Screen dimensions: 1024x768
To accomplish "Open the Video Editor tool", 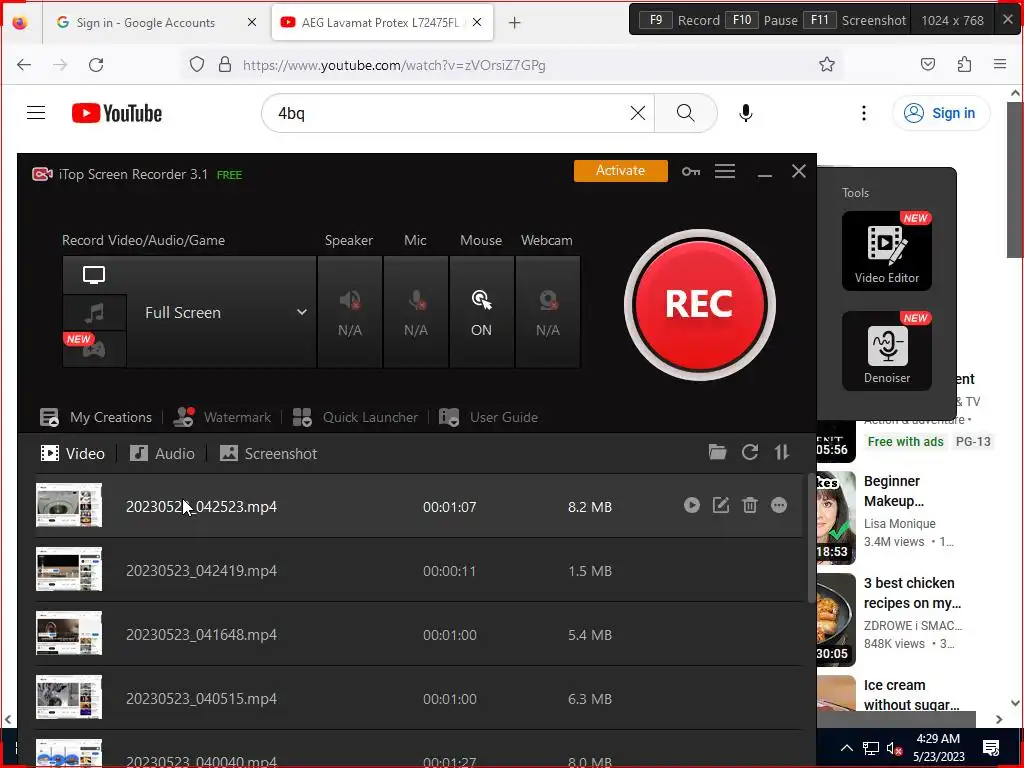I will click(887, 251).
